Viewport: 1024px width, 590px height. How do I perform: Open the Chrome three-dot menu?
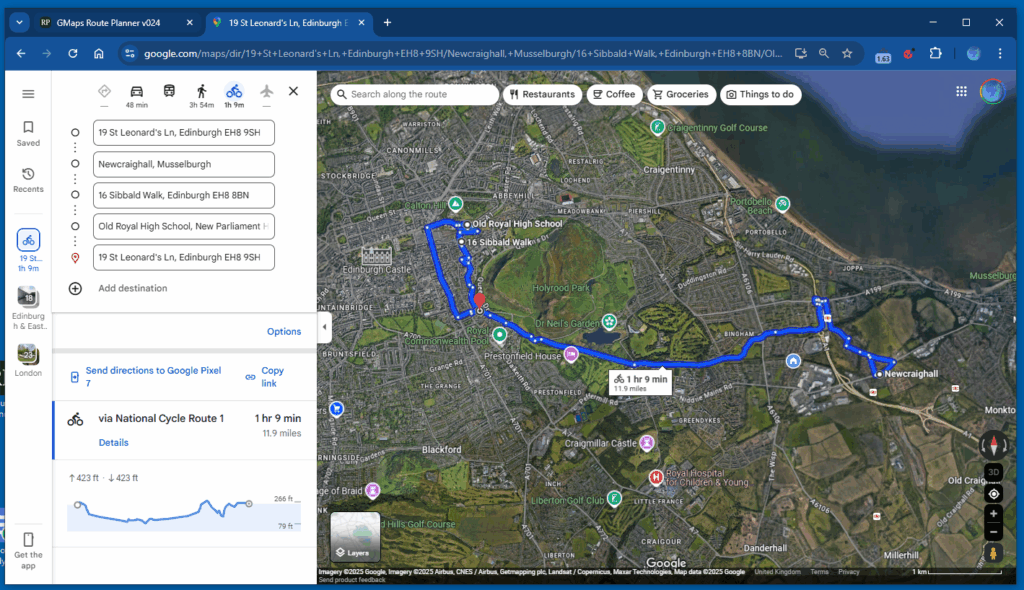pos(1000,54)
